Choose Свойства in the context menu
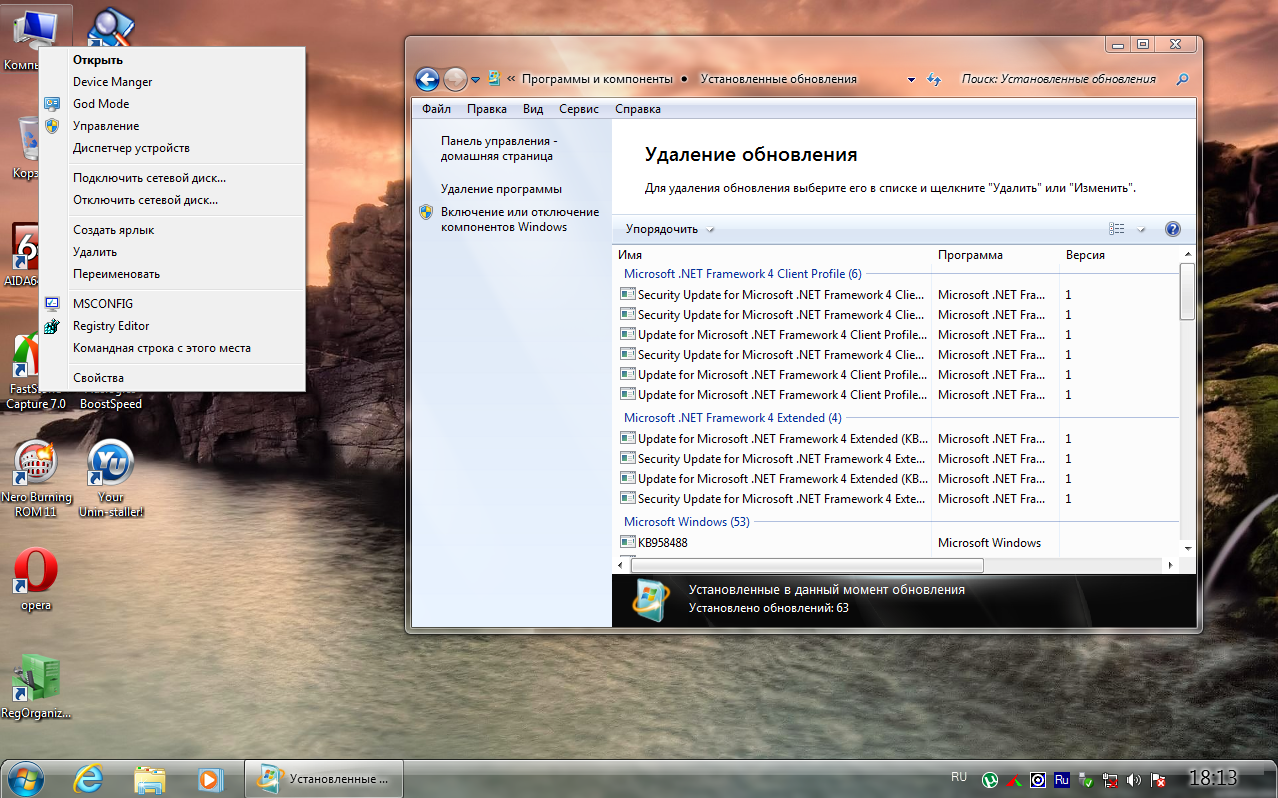 (172, 378)
